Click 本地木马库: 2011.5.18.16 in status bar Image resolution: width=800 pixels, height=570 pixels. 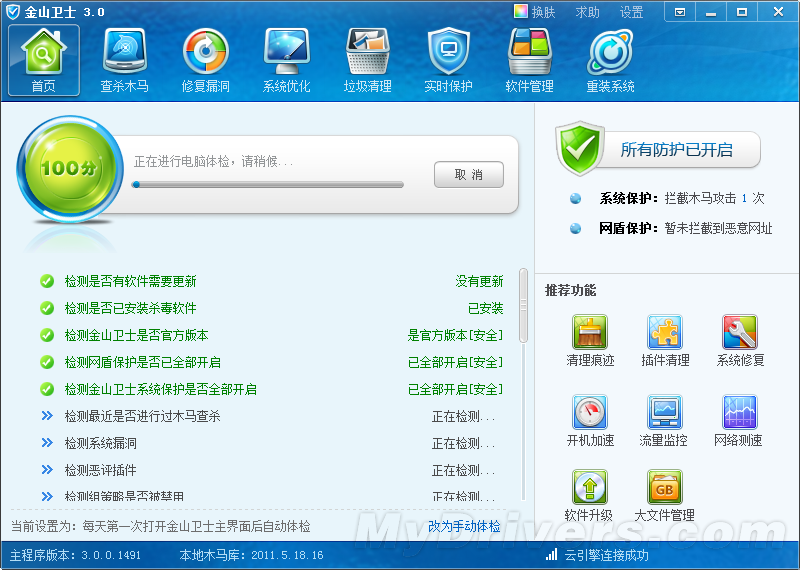[252, 555]
